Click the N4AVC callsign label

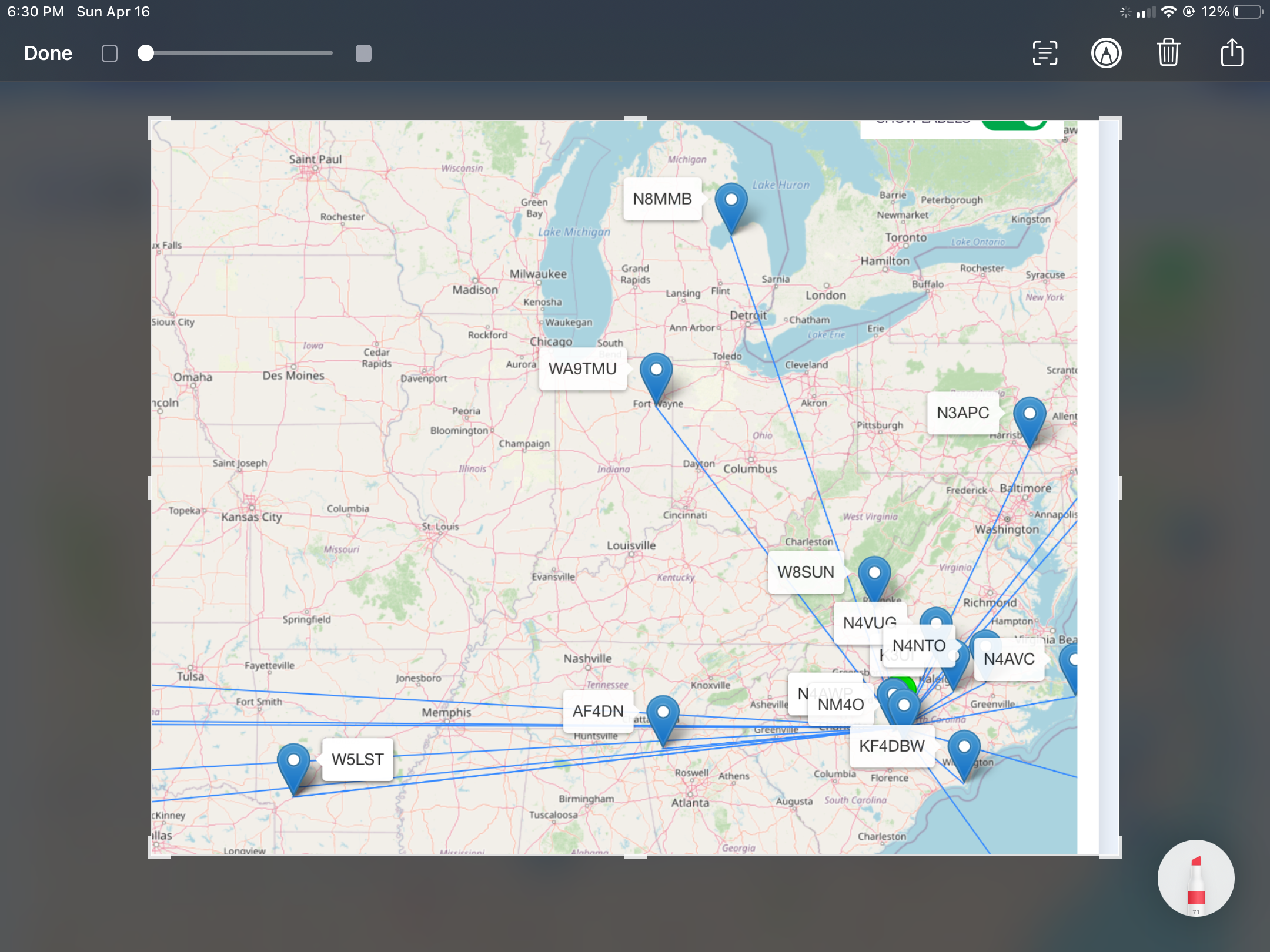pyautogui.click(x=1009, y=659)
